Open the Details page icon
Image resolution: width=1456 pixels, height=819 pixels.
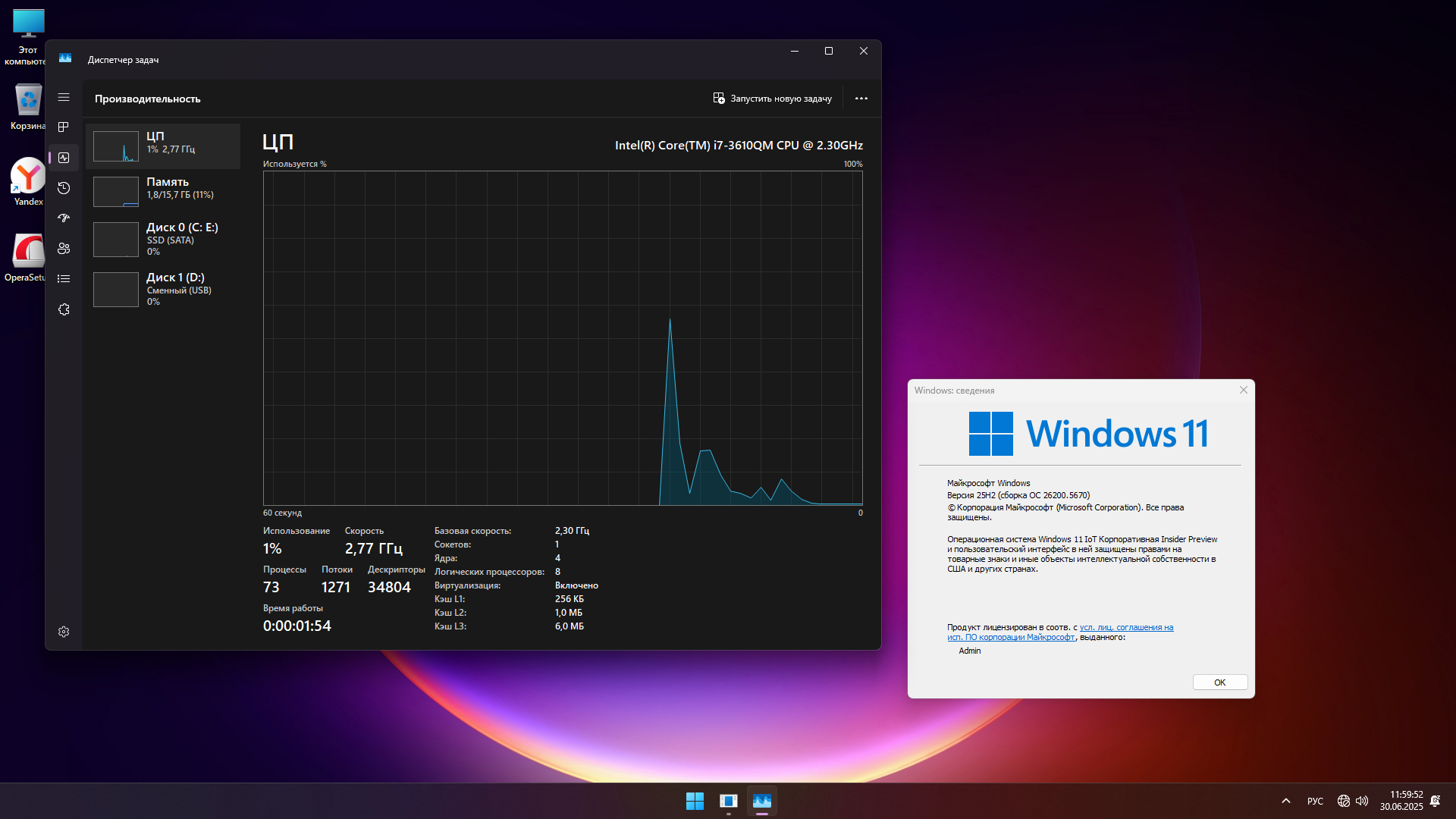[x=64, y=279]
